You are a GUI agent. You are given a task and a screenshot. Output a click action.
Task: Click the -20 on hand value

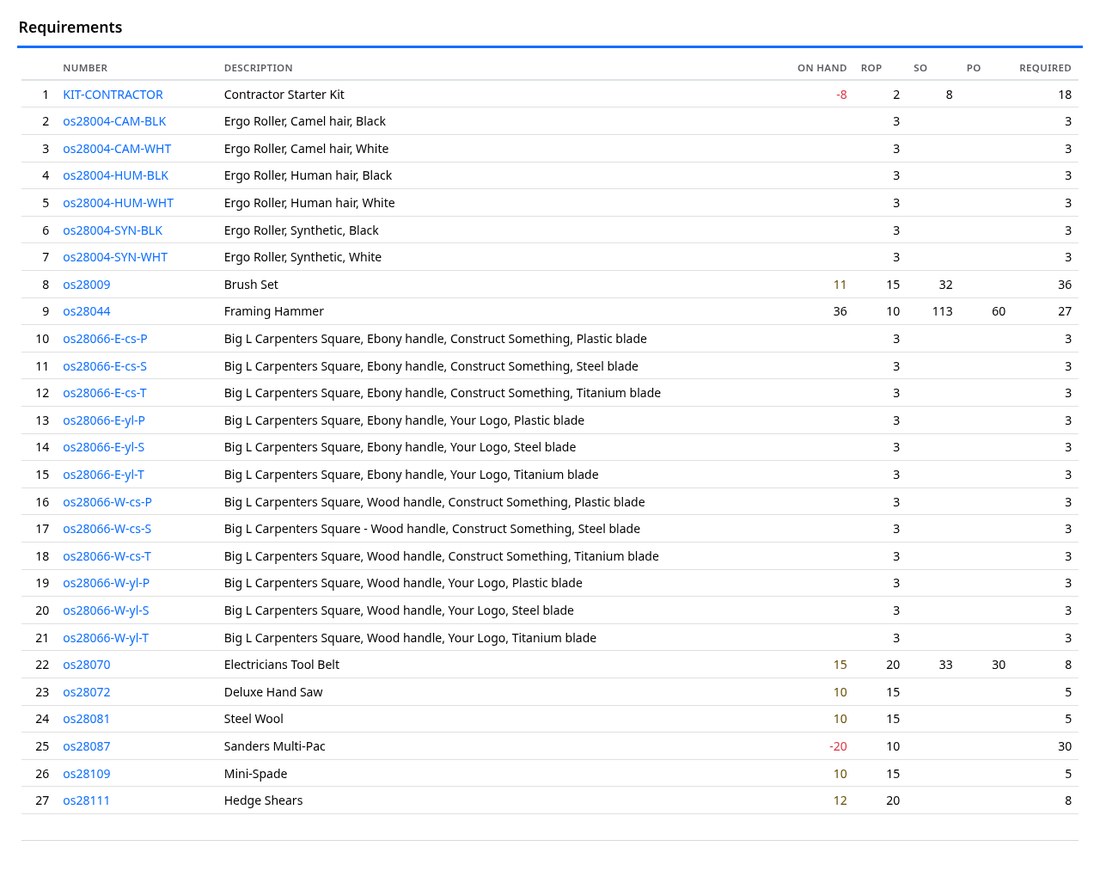click(x=838, y=747)
